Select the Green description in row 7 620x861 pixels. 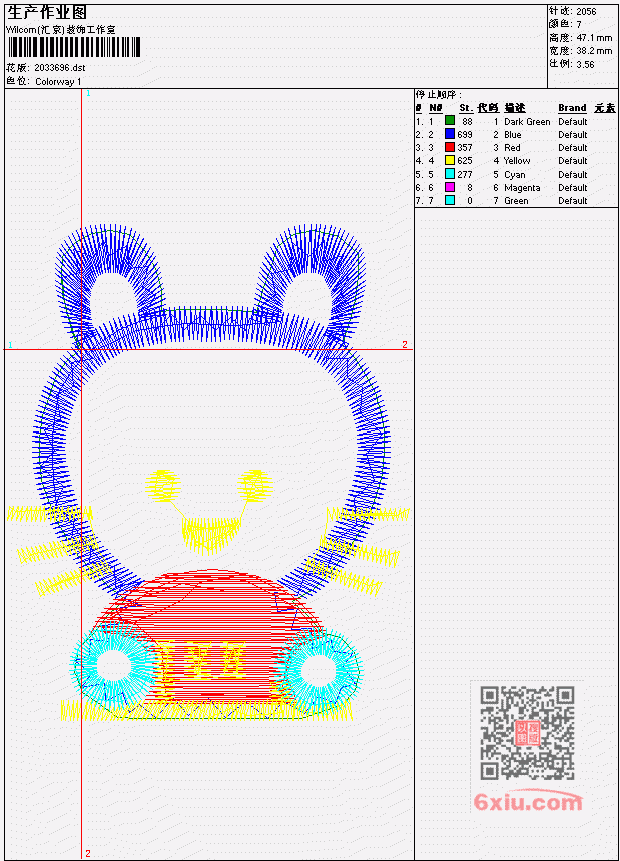coord(516,201)
